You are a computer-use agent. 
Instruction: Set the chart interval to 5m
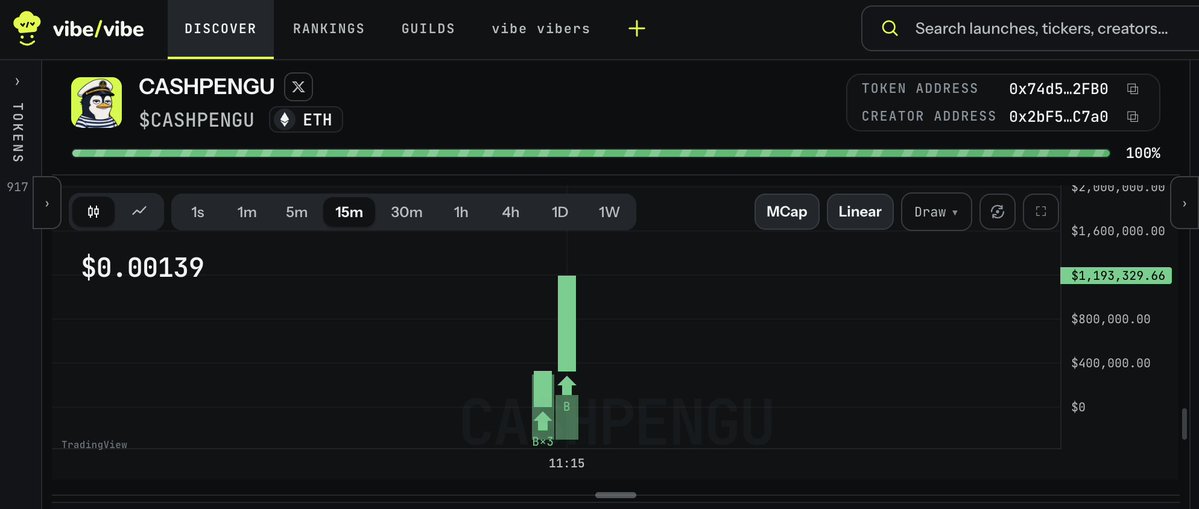(x=296, y=212)
